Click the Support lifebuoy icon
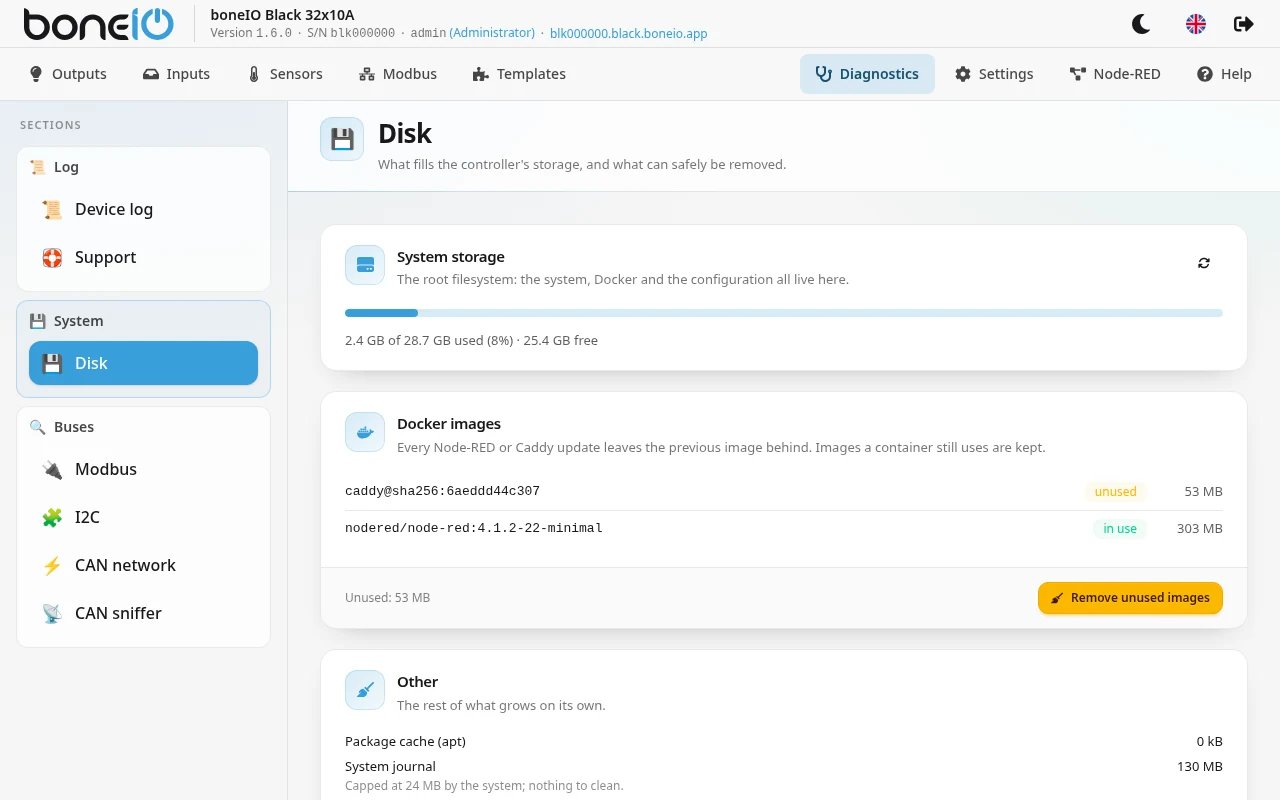The height and width of the screenshot is (800, 1280). 52,258
